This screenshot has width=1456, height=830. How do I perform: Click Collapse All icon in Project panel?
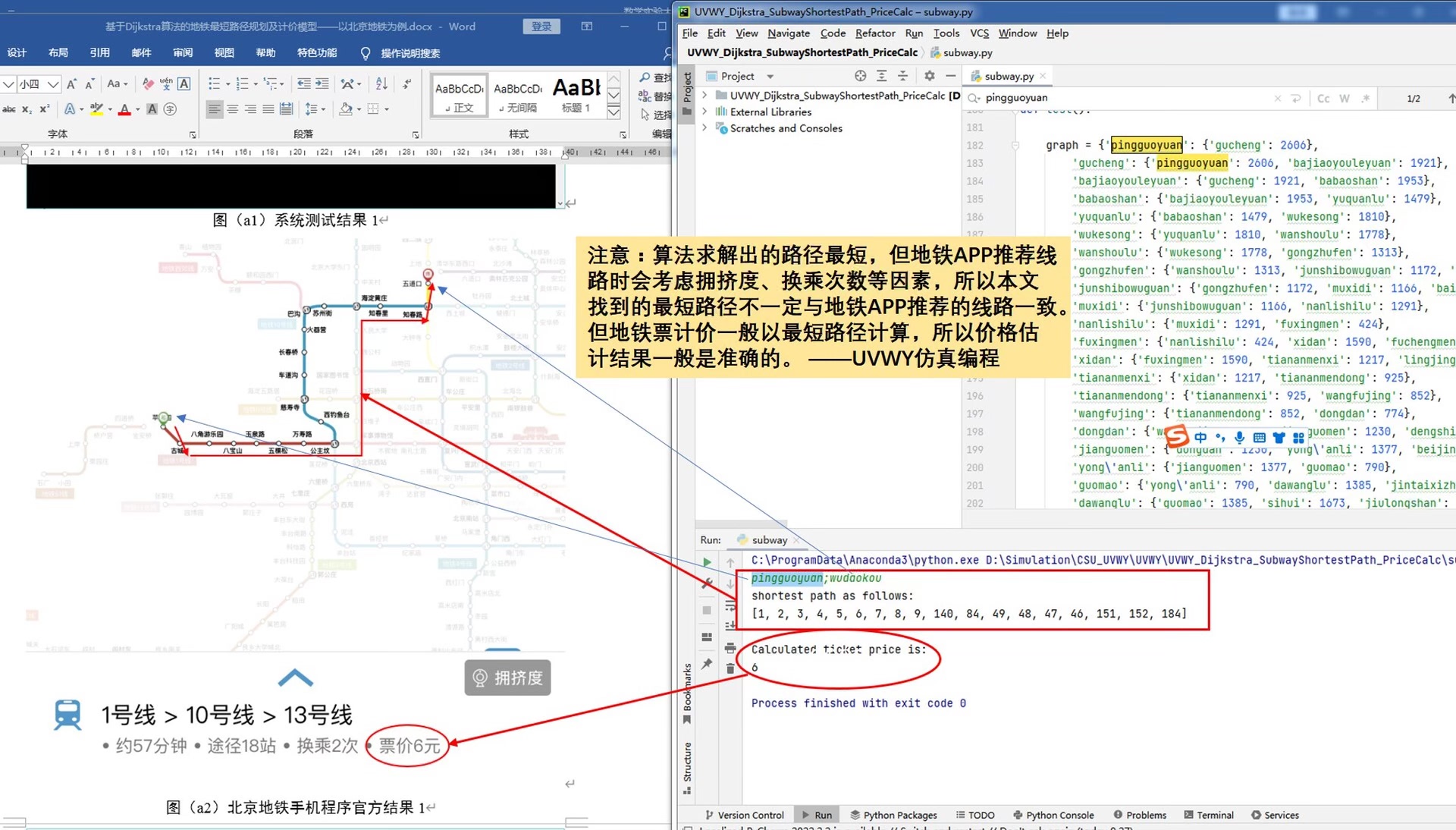pyautogui.click(x=902, y=76)
